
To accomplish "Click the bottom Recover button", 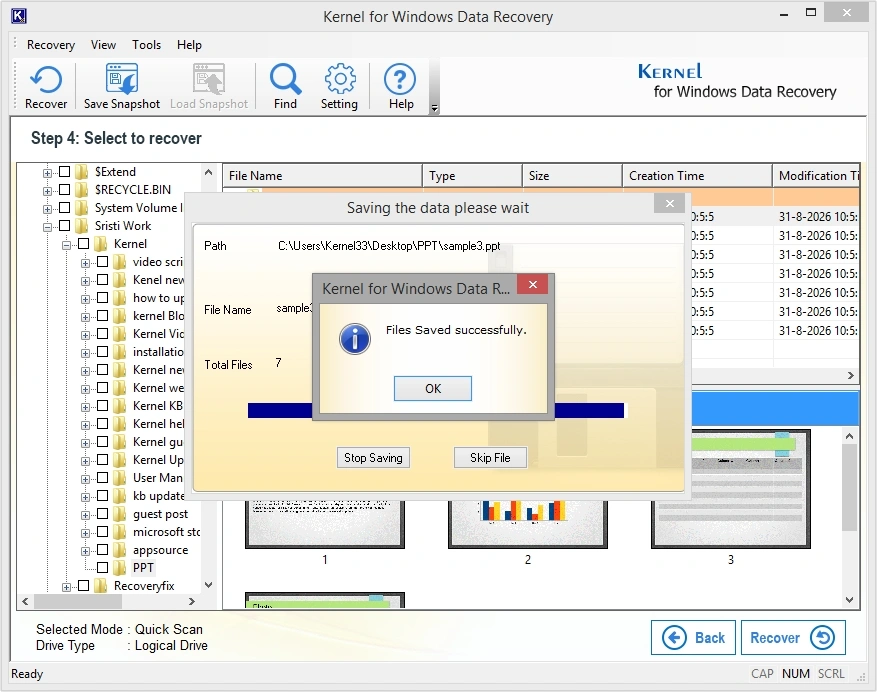I will coord(793,637).
